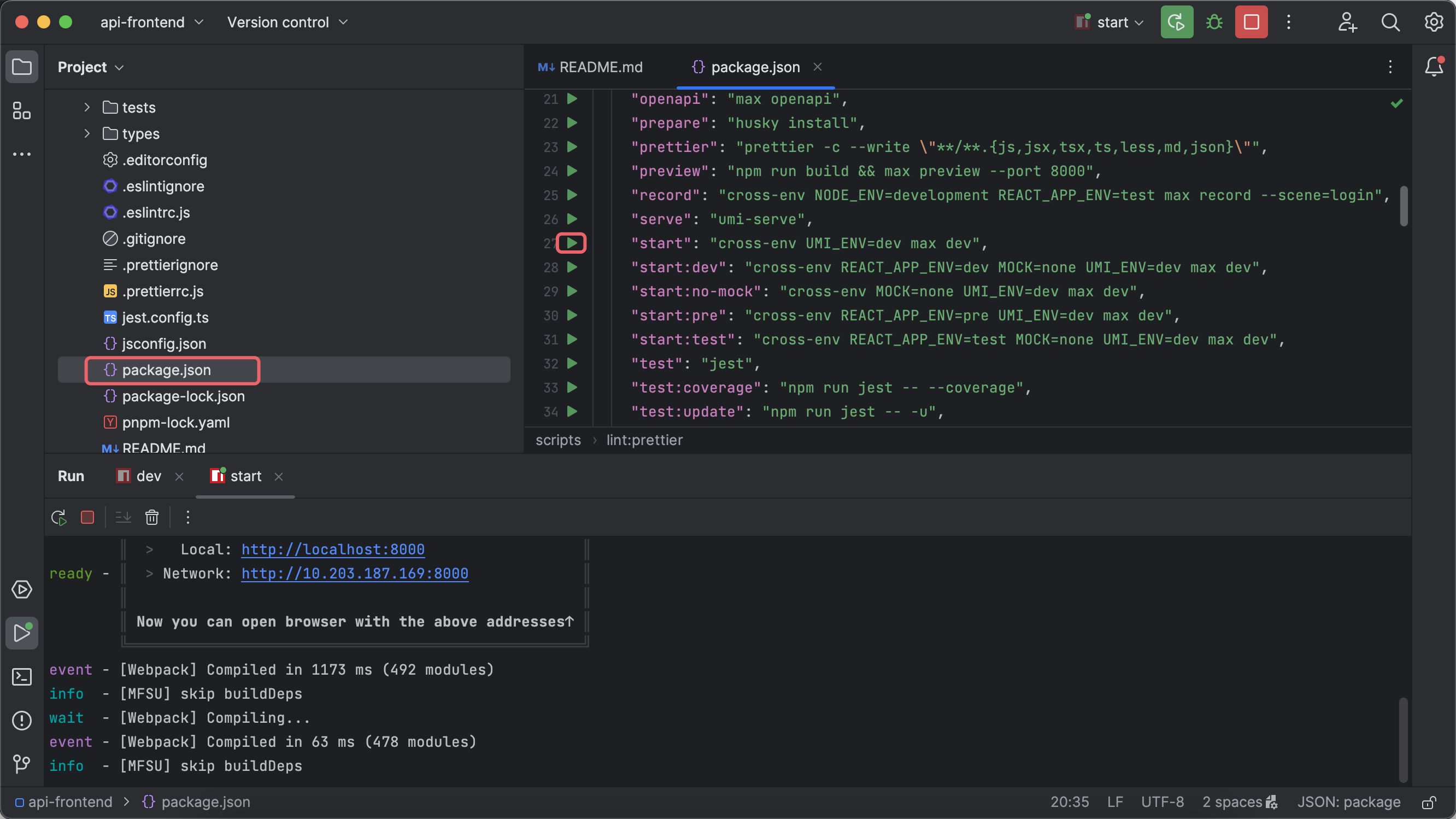Open editor tabs options menu
Image resolution: width=1456 pixels, height=819 pixels.
(x=1390, y=67)
